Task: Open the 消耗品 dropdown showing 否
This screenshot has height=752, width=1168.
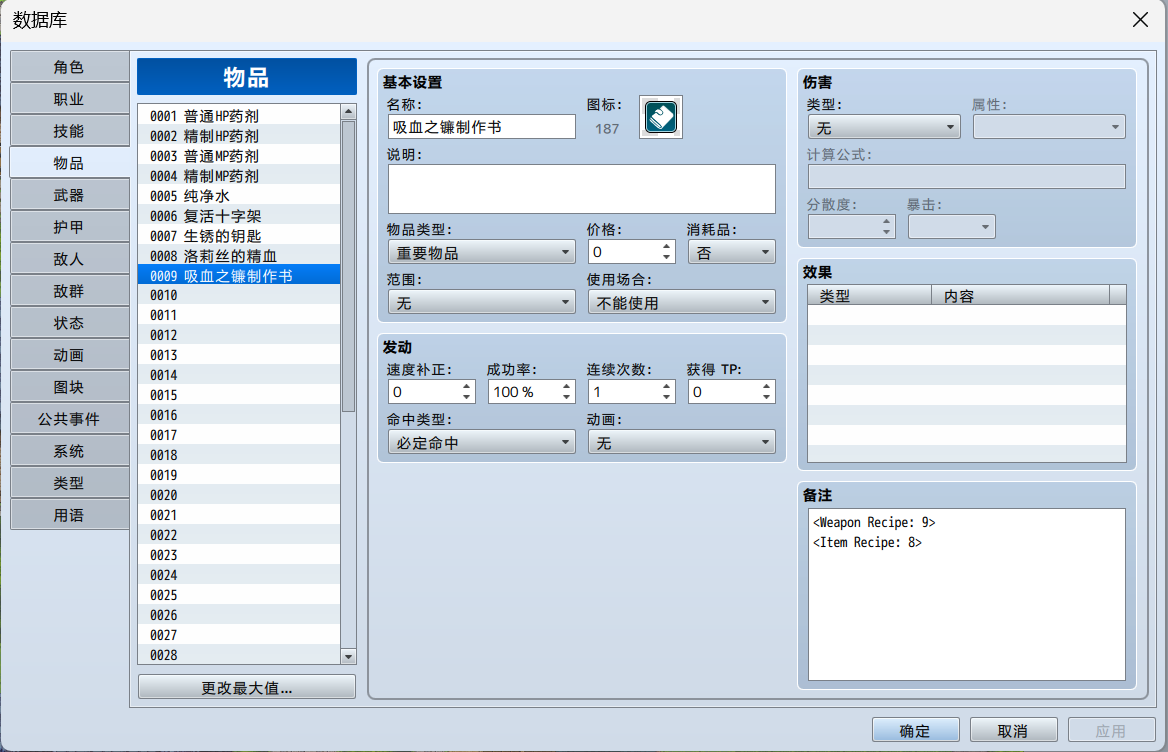Action: tap(731, 252)
